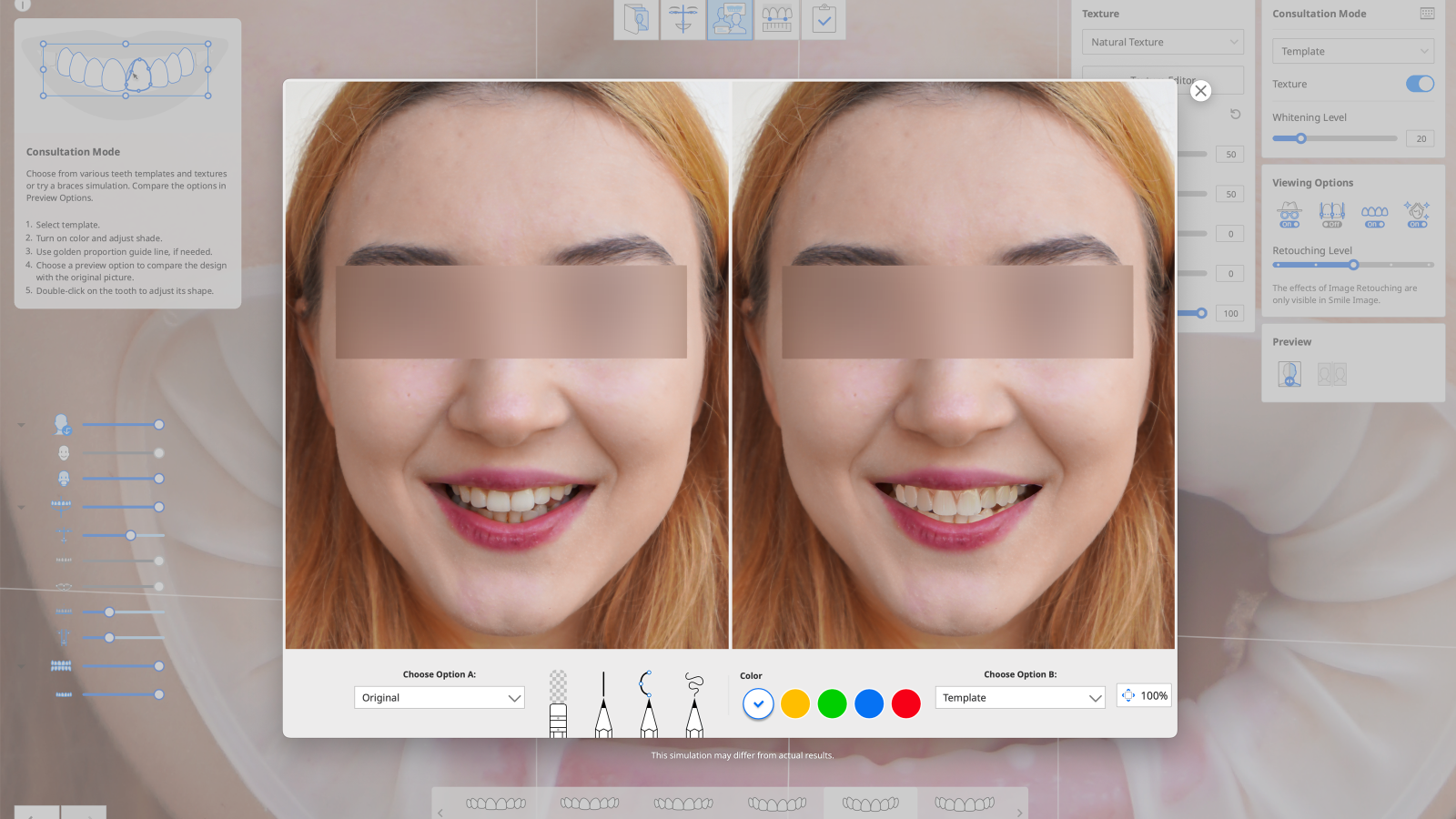Select the third teeth template thumbnail
The width and height of the screenshot is (1456, 819).
coord(683,804)
